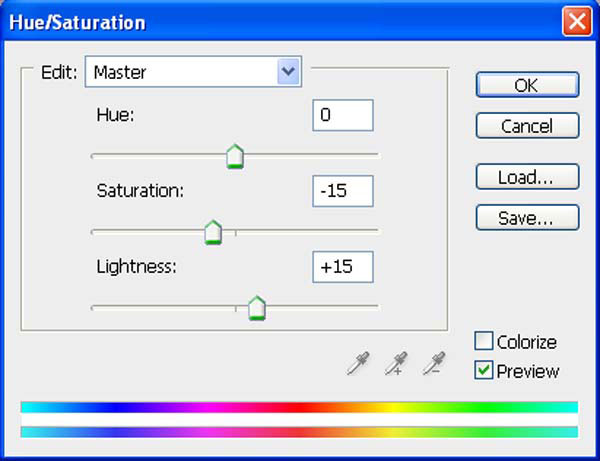Click the Hue slider handle

pyautogui.click(x=235, y=156)
